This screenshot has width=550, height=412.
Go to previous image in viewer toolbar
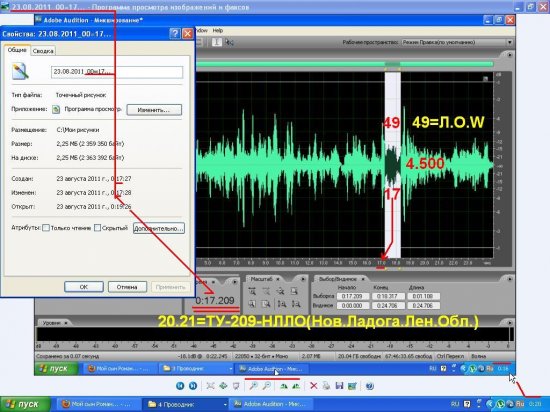pyautogui.click(x=180, y=386)
